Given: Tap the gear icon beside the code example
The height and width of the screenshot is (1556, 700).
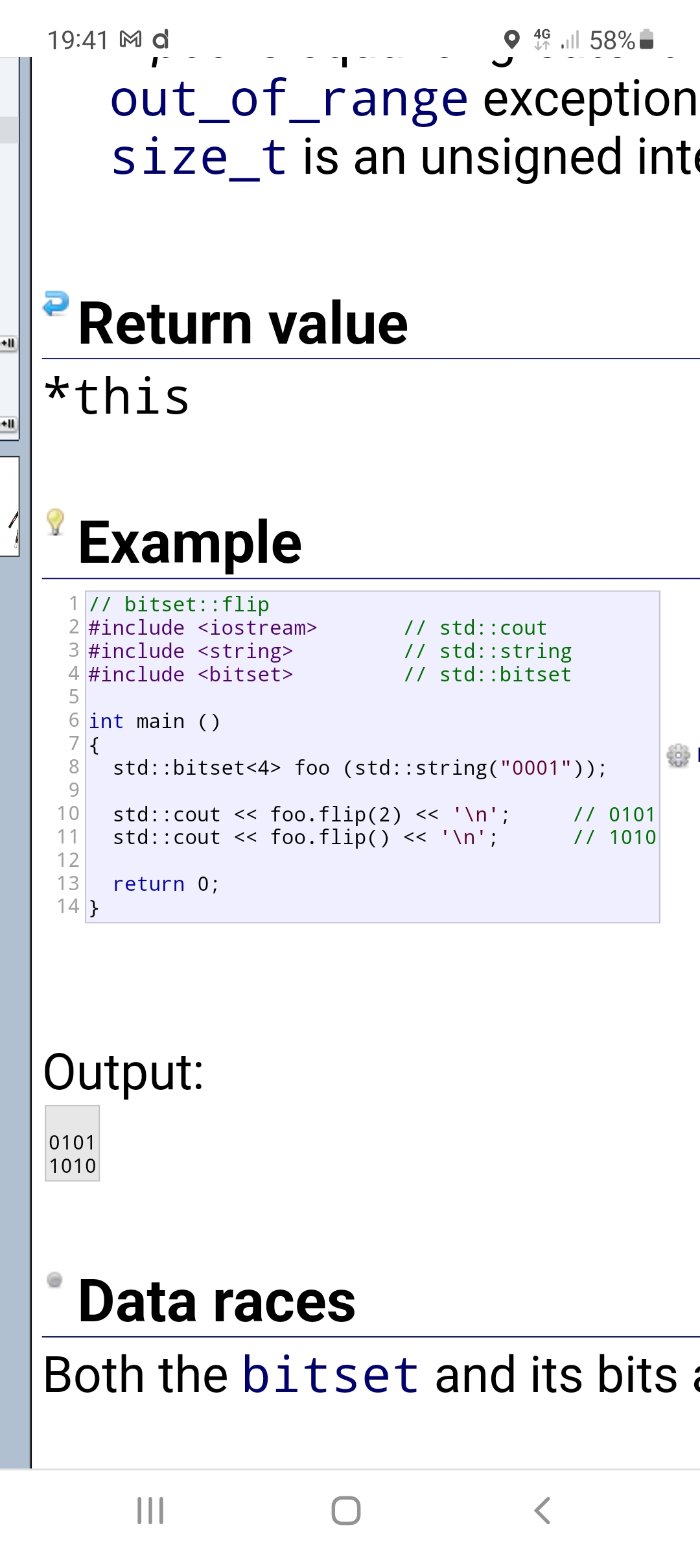Looking at the screenshot, I should 679,756.
